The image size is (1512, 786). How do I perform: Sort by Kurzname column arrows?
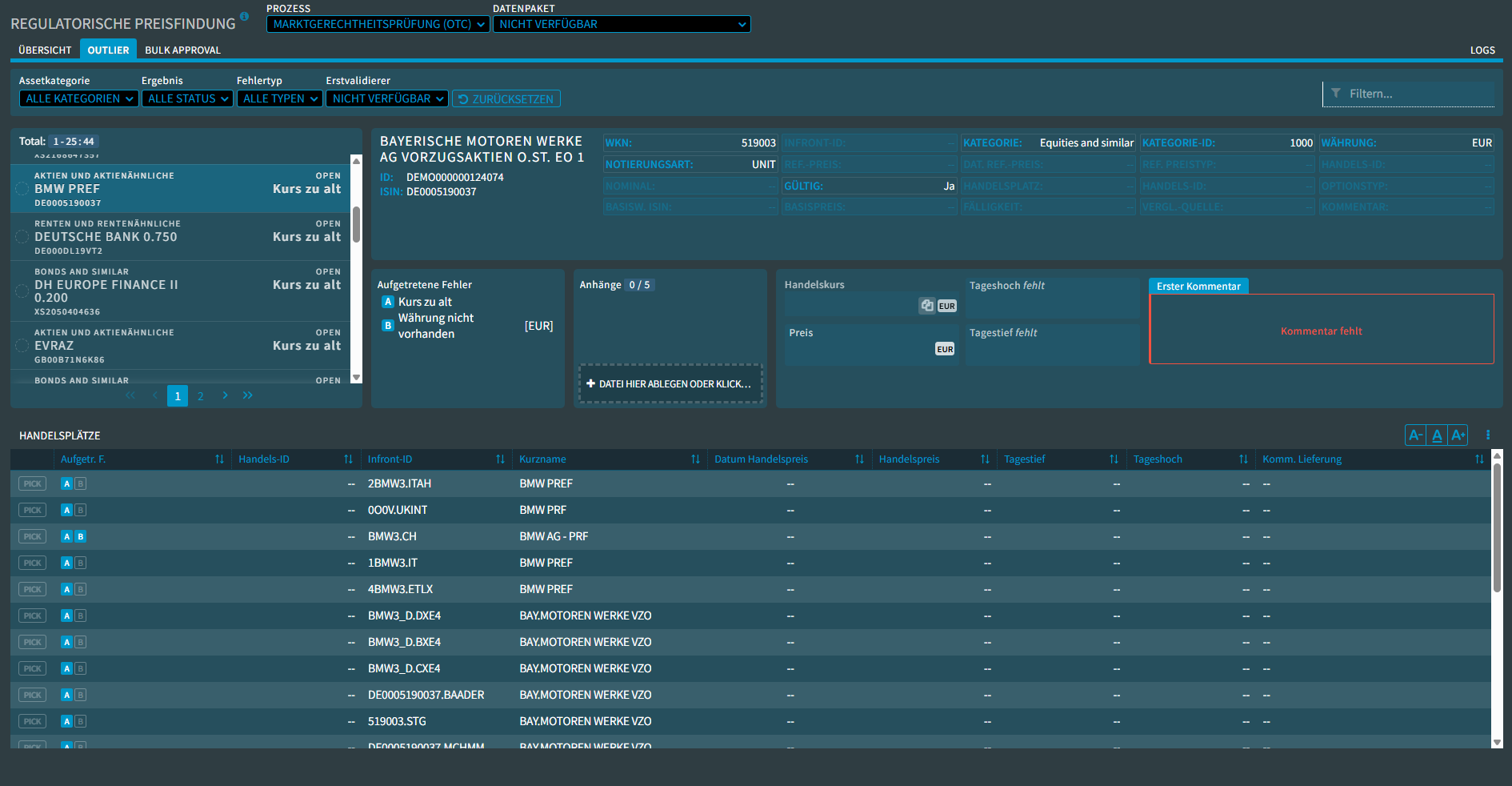695,459
